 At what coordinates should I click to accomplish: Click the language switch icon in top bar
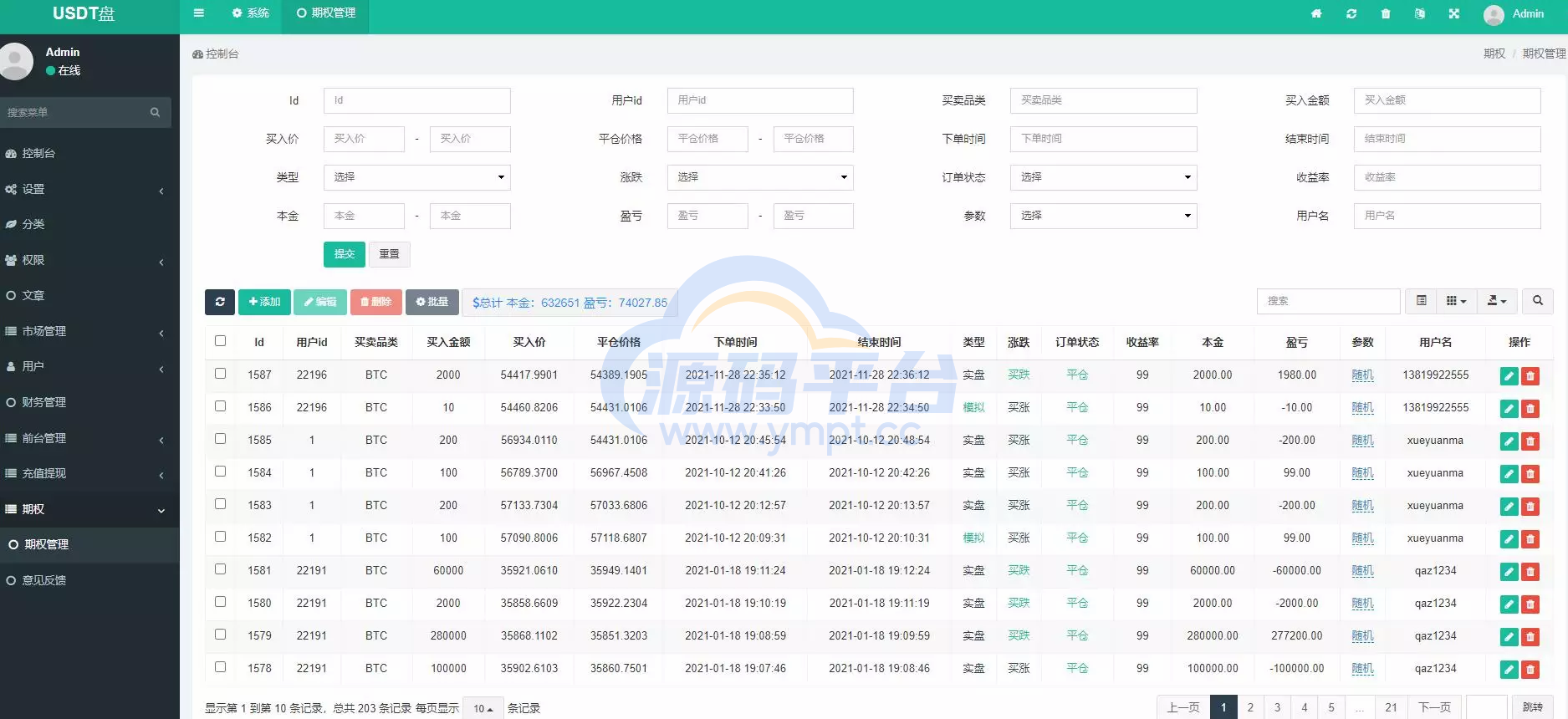[1420, 13]
